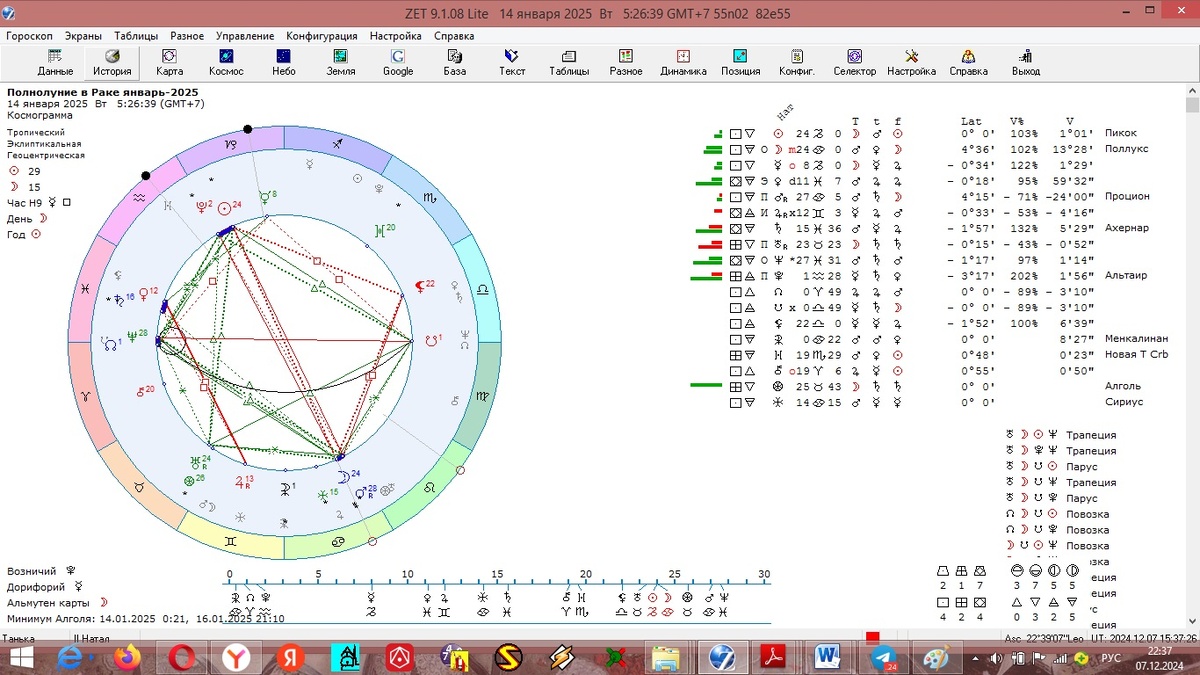Viewport: 1200px width, 675px height.
Task: Click the Альмутен карты label
Action: pyautogui.click(x=49, y=603)
